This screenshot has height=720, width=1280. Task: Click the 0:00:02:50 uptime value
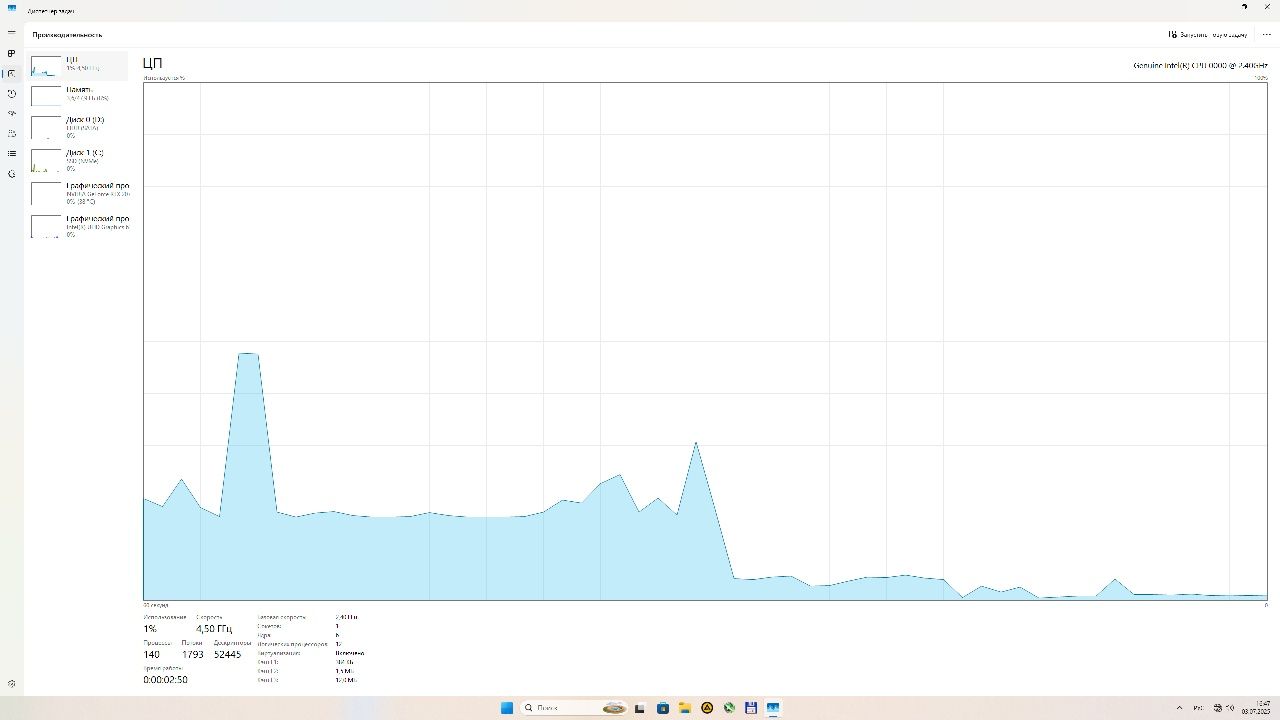tap(165, 680)
